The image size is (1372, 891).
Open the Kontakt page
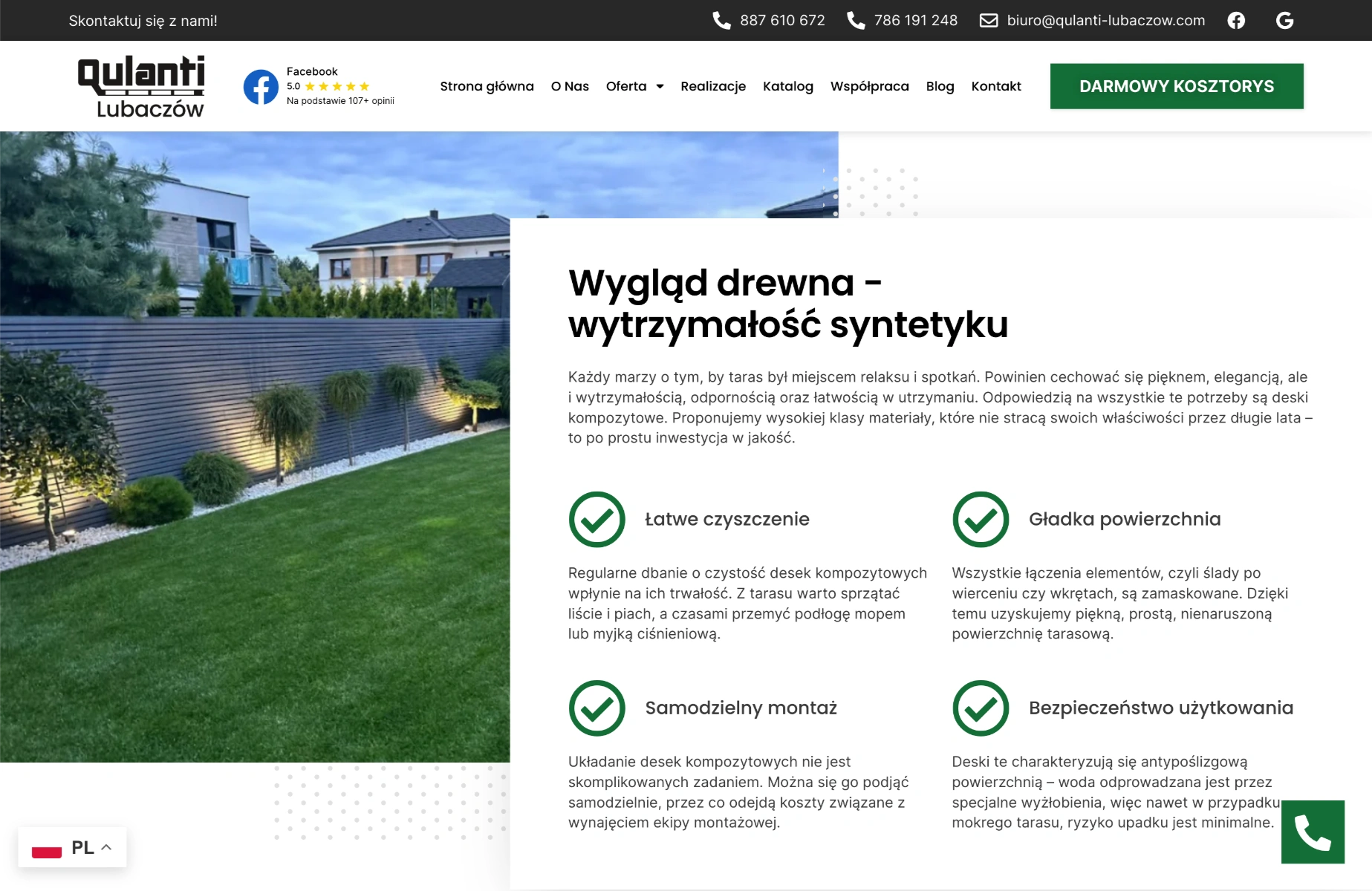(995, 86)
